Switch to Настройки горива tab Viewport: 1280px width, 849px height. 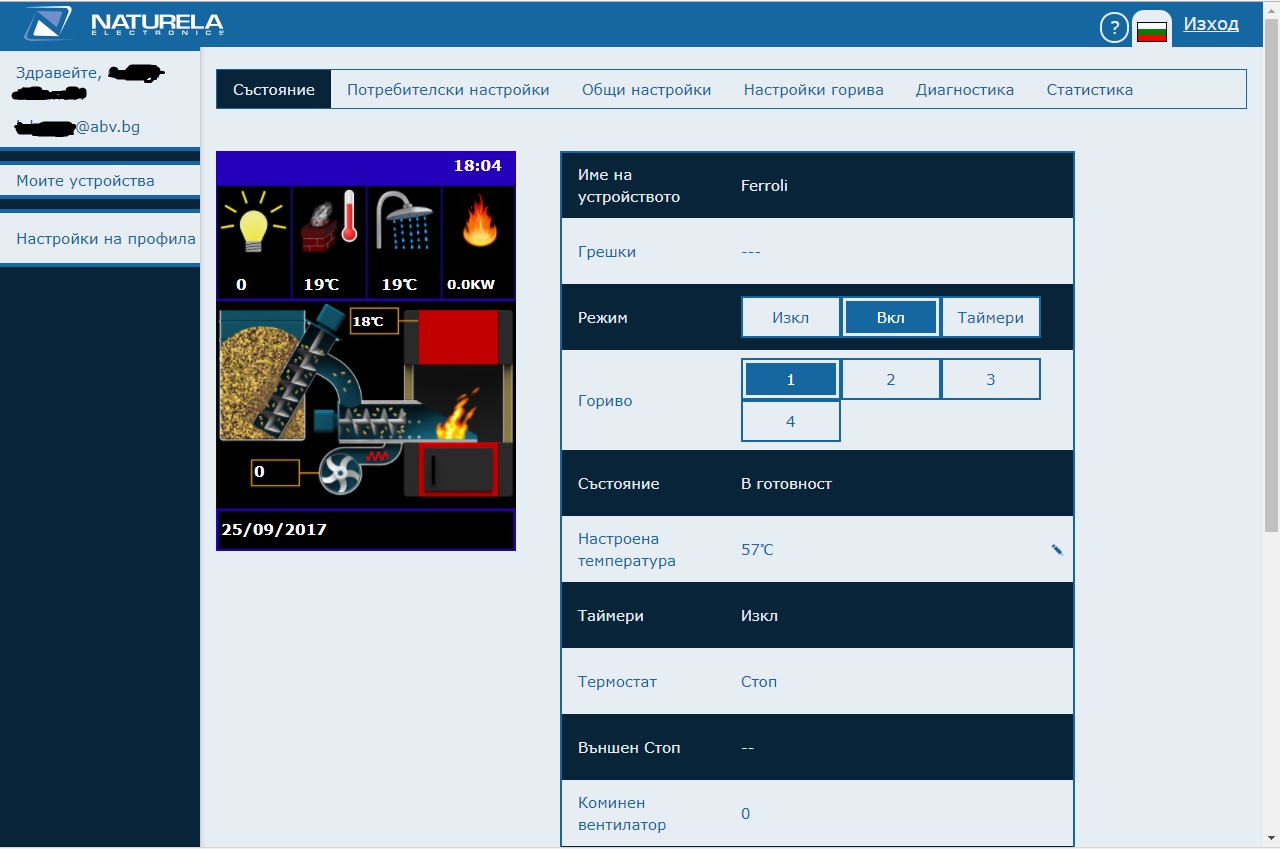click(813, 90)
